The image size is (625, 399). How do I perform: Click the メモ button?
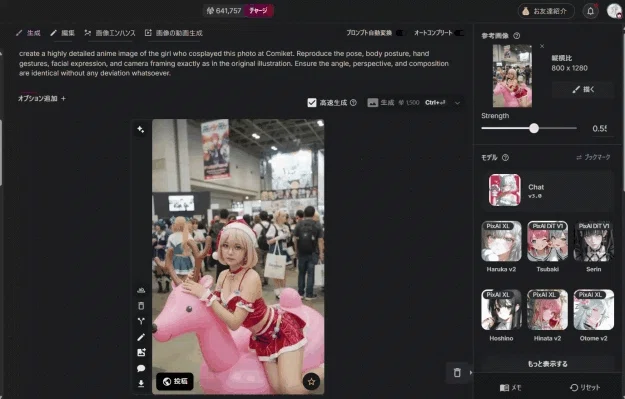tap(511, 387)
